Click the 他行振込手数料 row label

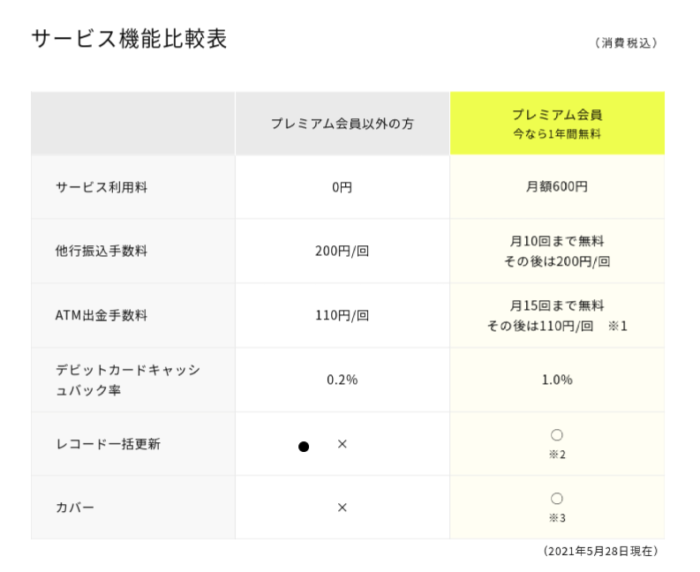[x=101, y=251]
